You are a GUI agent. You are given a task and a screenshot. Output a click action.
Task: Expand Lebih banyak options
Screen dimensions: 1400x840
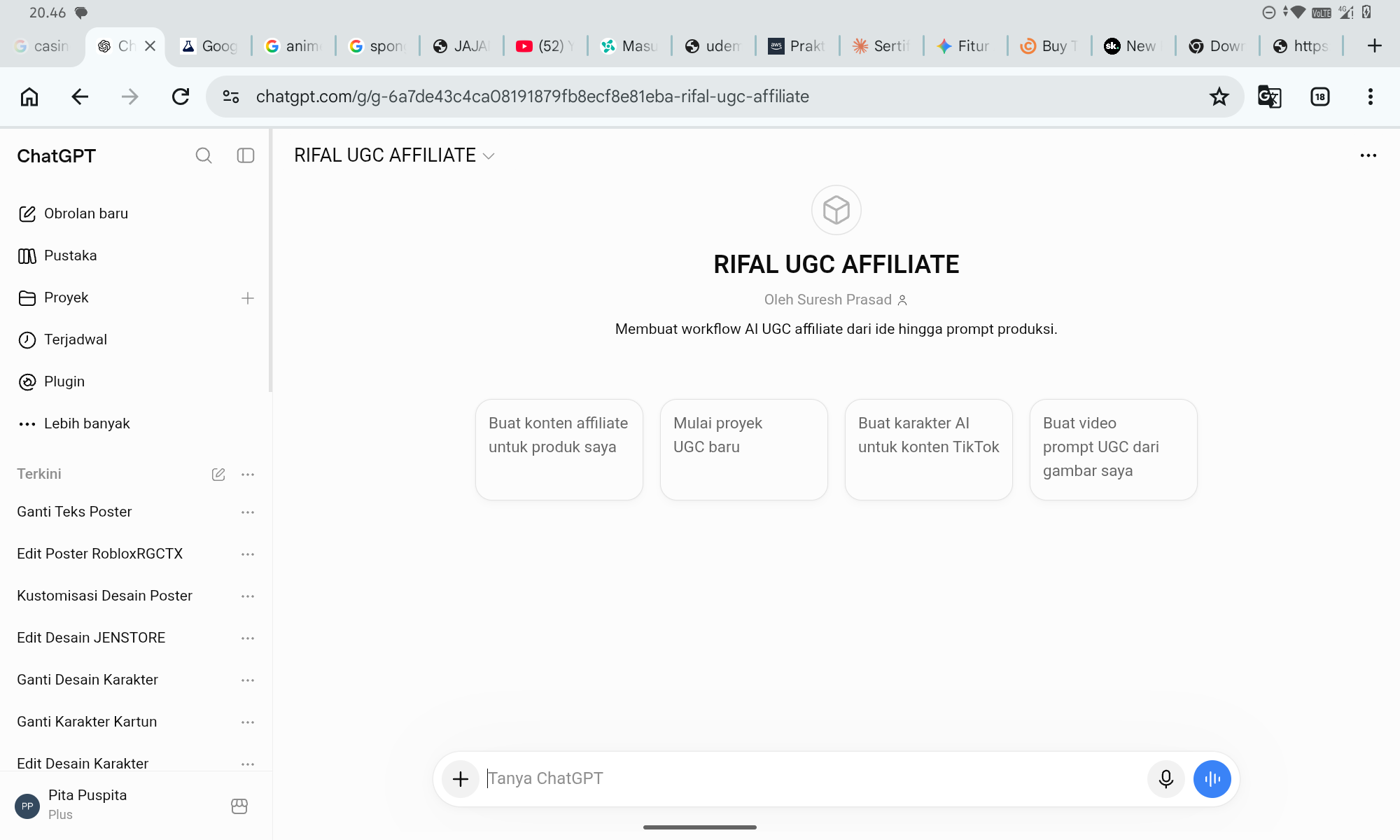[74, 423]
